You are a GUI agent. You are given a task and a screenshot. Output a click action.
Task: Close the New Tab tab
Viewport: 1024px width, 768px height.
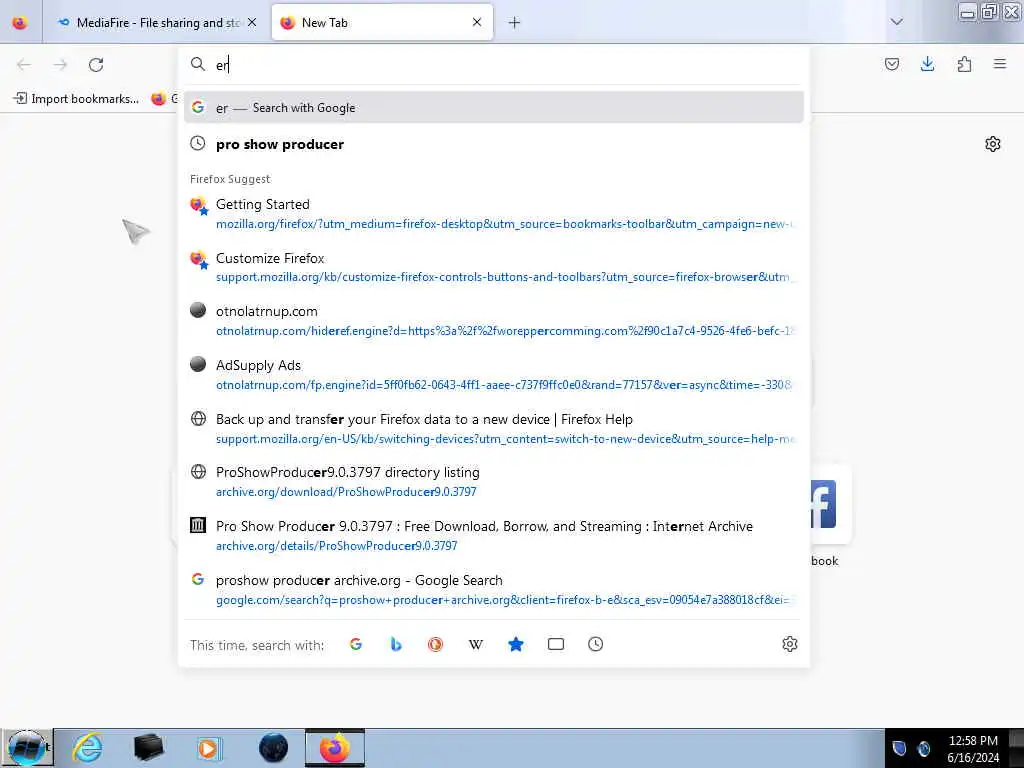pos(477,23)
